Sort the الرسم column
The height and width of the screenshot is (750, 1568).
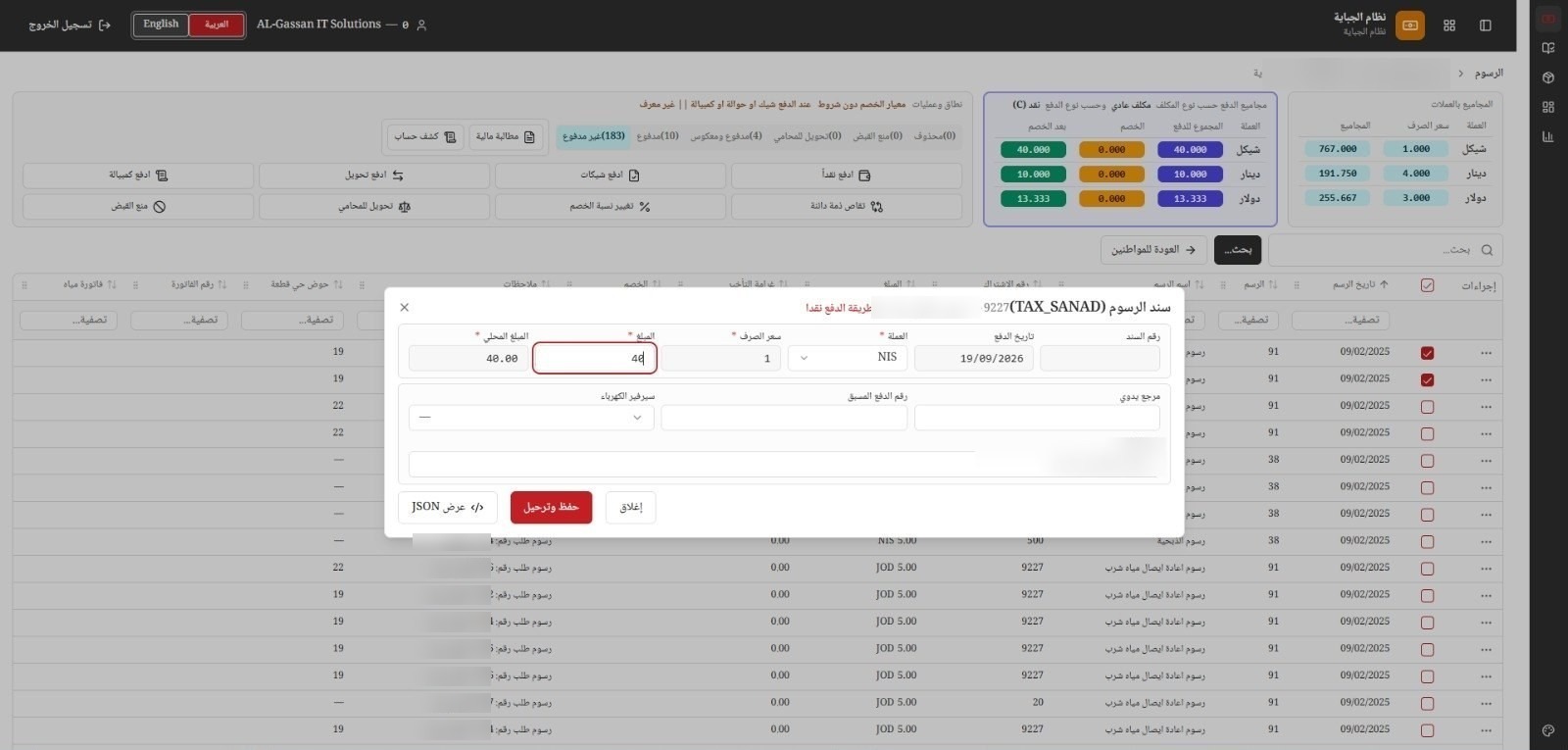[1272, 284]
